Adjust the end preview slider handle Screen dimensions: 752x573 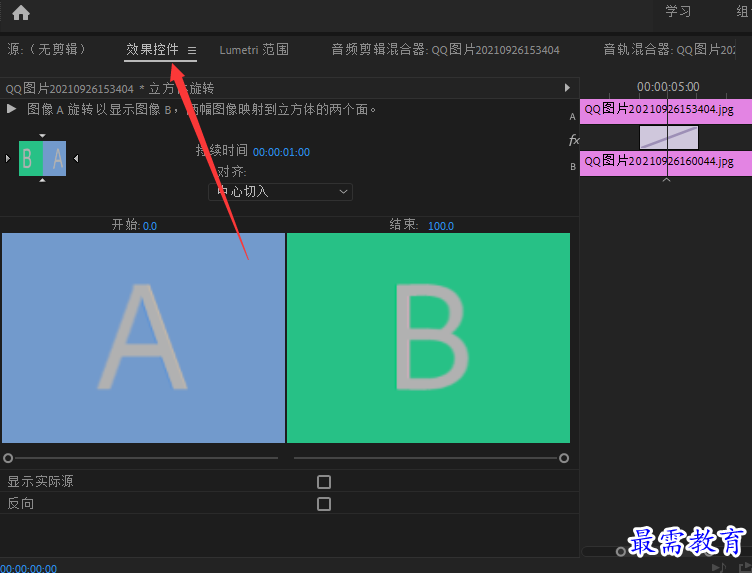tap(564, 458)
